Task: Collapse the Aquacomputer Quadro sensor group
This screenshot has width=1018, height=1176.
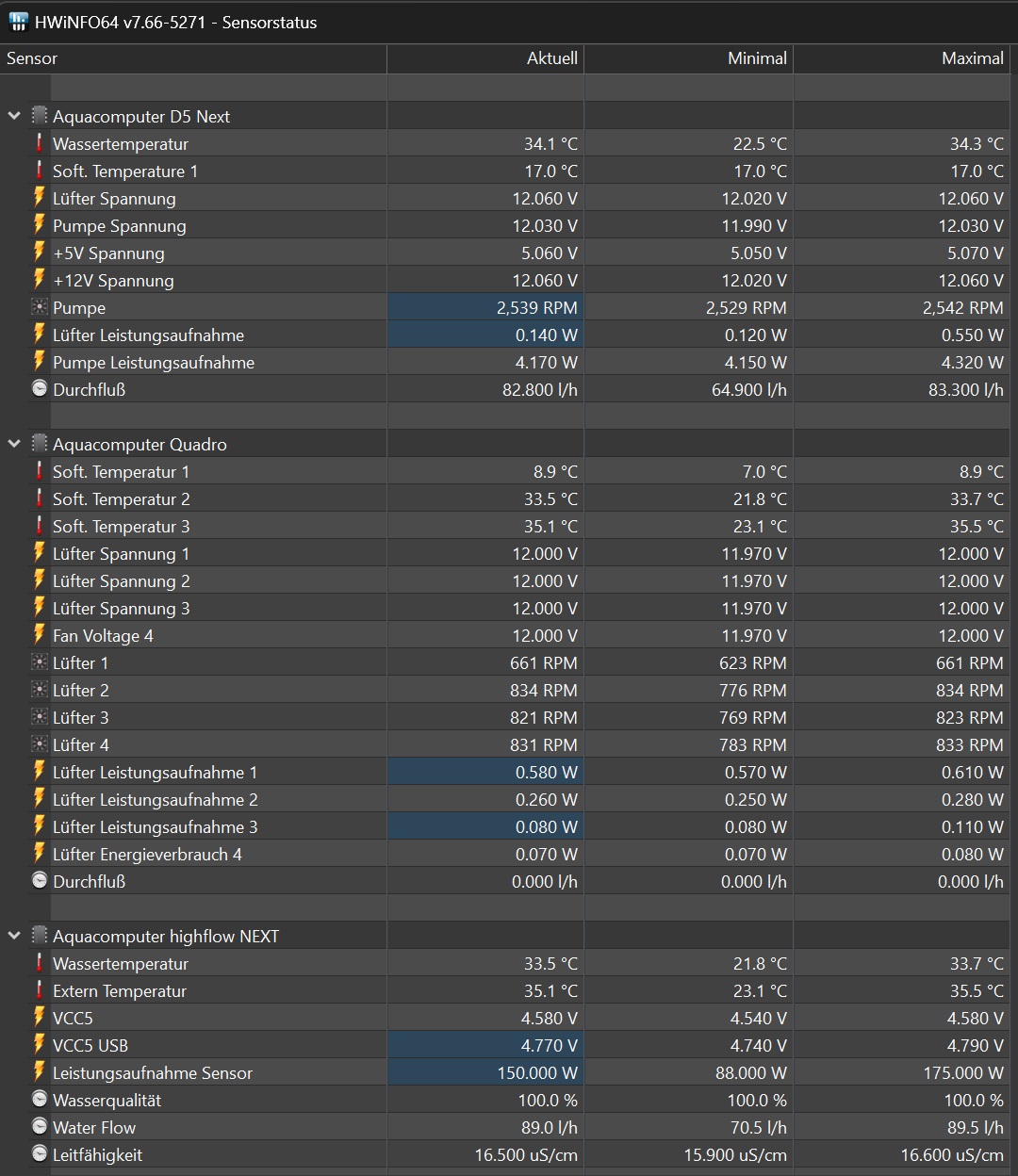Action: (x=14, y=445)
